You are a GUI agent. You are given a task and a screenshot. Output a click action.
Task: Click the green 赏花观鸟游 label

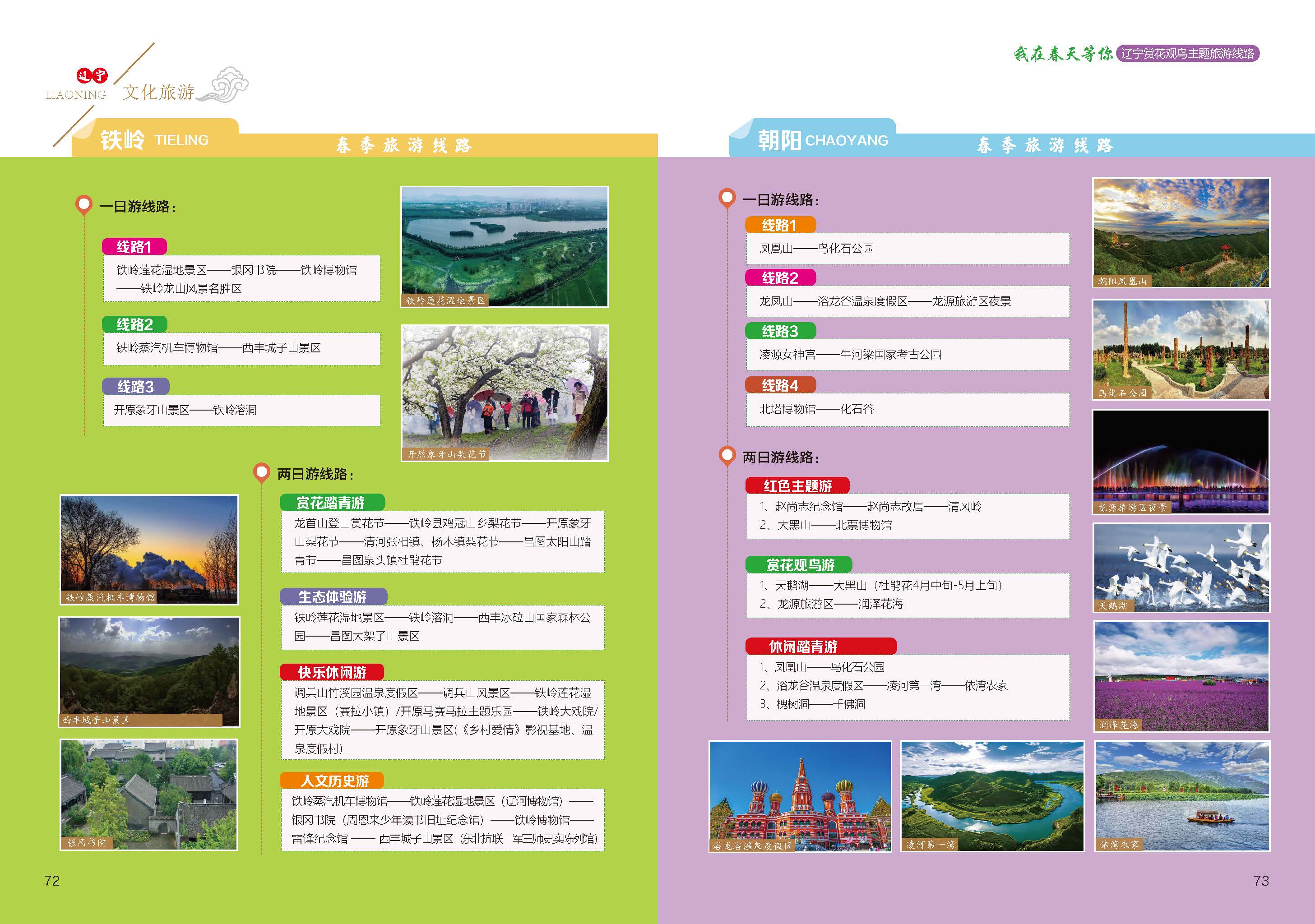[x=799, y=565]
